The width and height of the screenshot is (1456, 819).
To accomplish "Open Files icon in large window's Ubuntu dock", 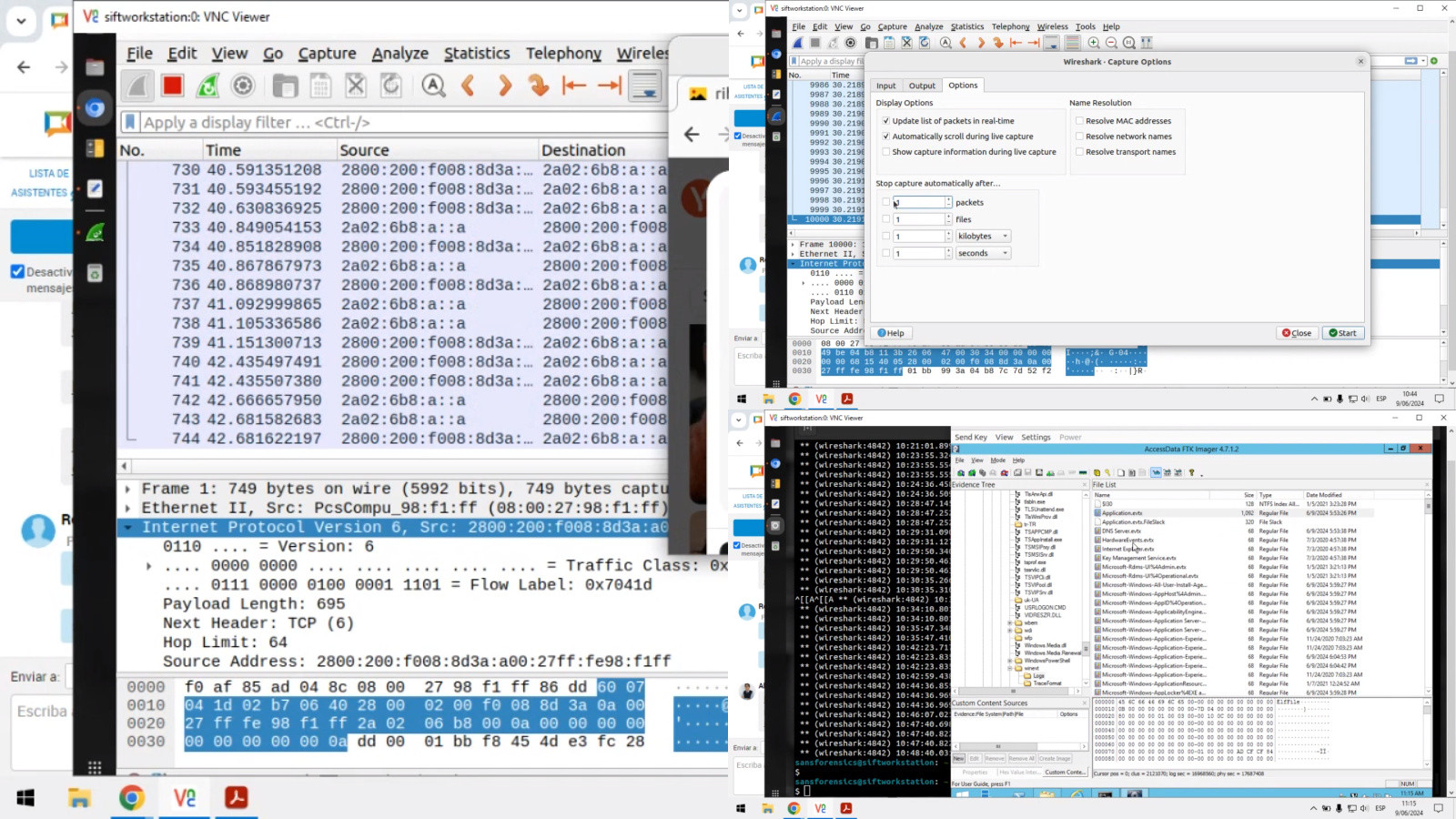I will pyautogui.click(x=95, y=67).
